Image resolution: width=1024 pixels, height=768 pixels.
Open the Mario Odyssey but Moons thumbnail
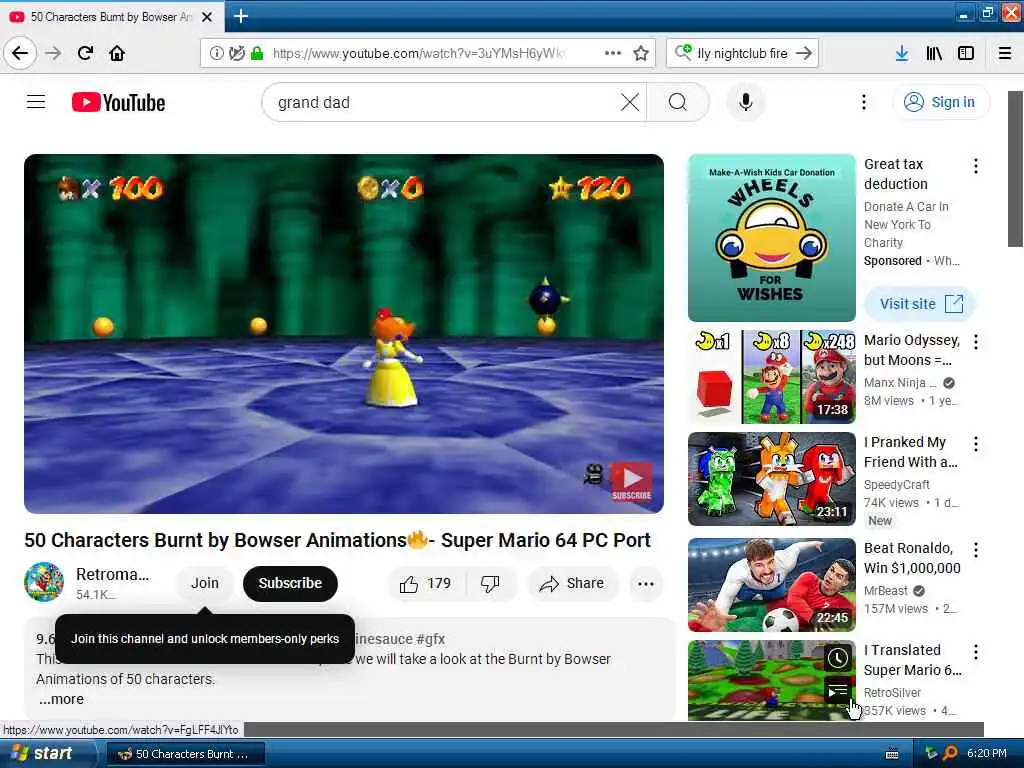point(771,377)
